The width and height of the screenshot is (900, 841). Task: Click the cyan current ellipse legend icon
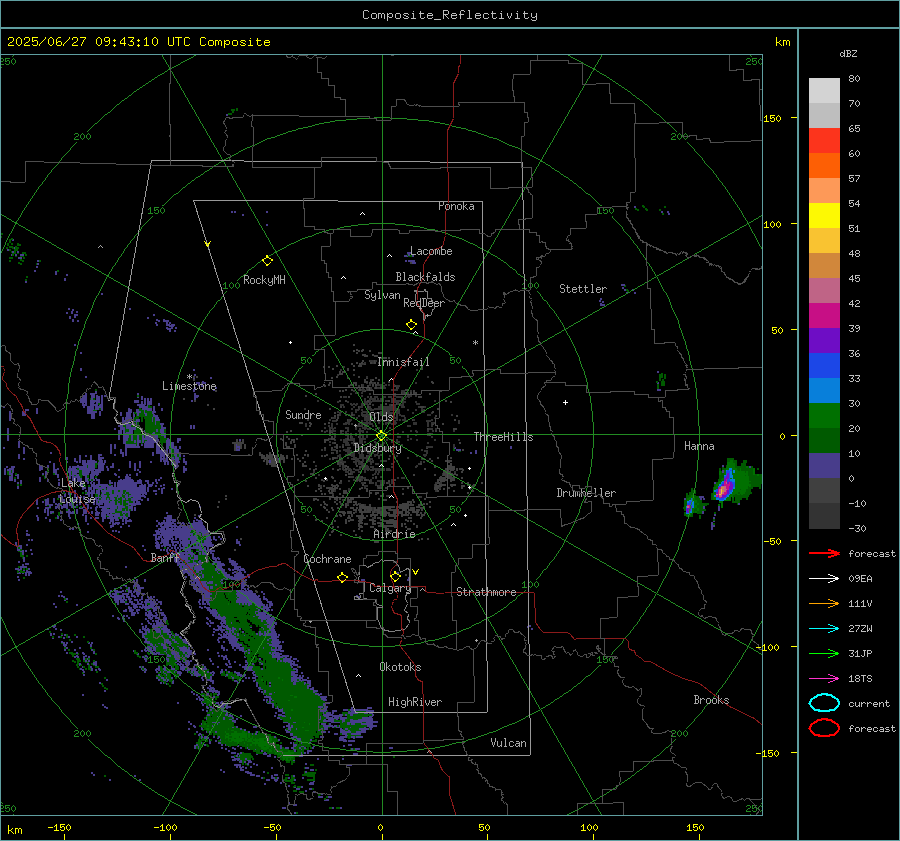point(824,703)
